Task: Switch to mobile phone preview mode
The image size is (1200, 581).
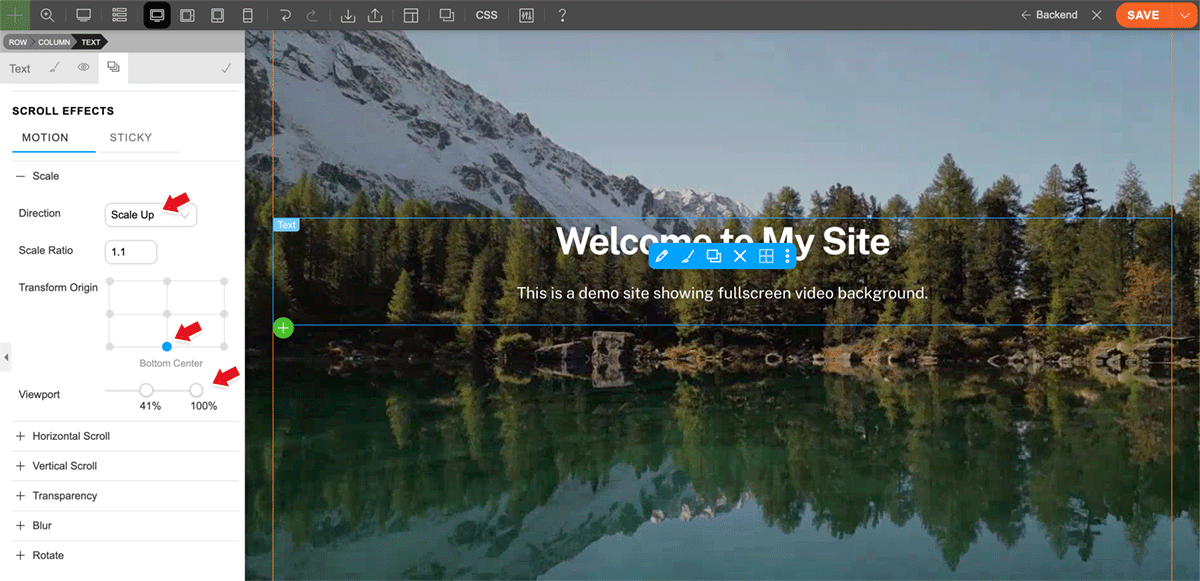Action: pos(248,15)
